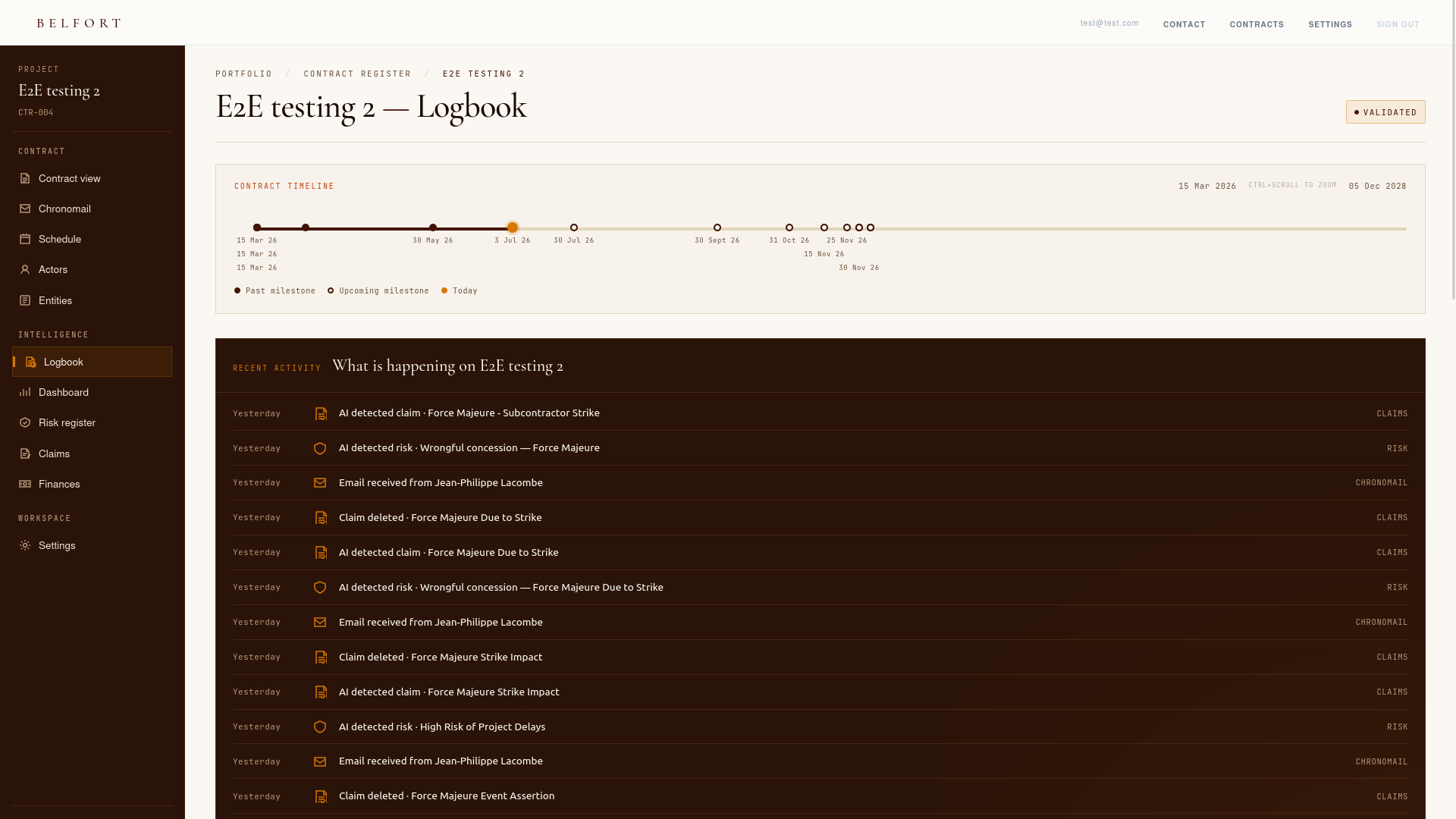
Task: Click '05 Dec 2028' timeline end date
Action: (x=1377, y=186)
